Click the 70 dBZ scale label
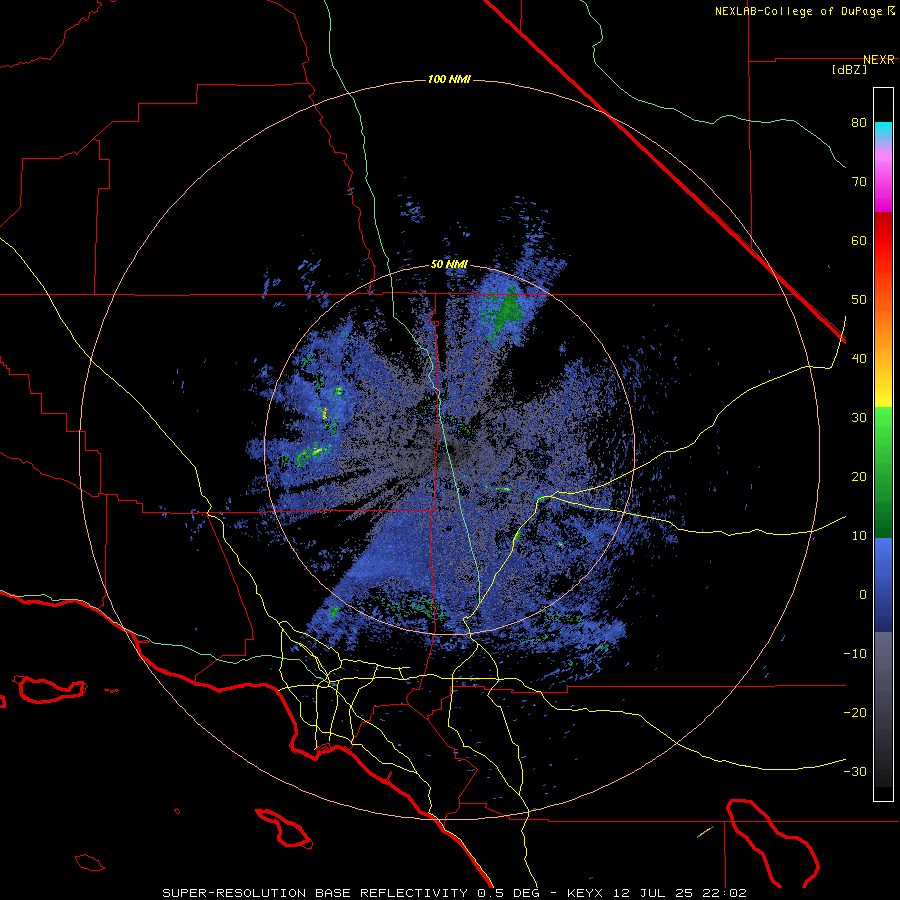Image resolution: width=900 pixels, height=900 pixels. [x=859, y=181]
